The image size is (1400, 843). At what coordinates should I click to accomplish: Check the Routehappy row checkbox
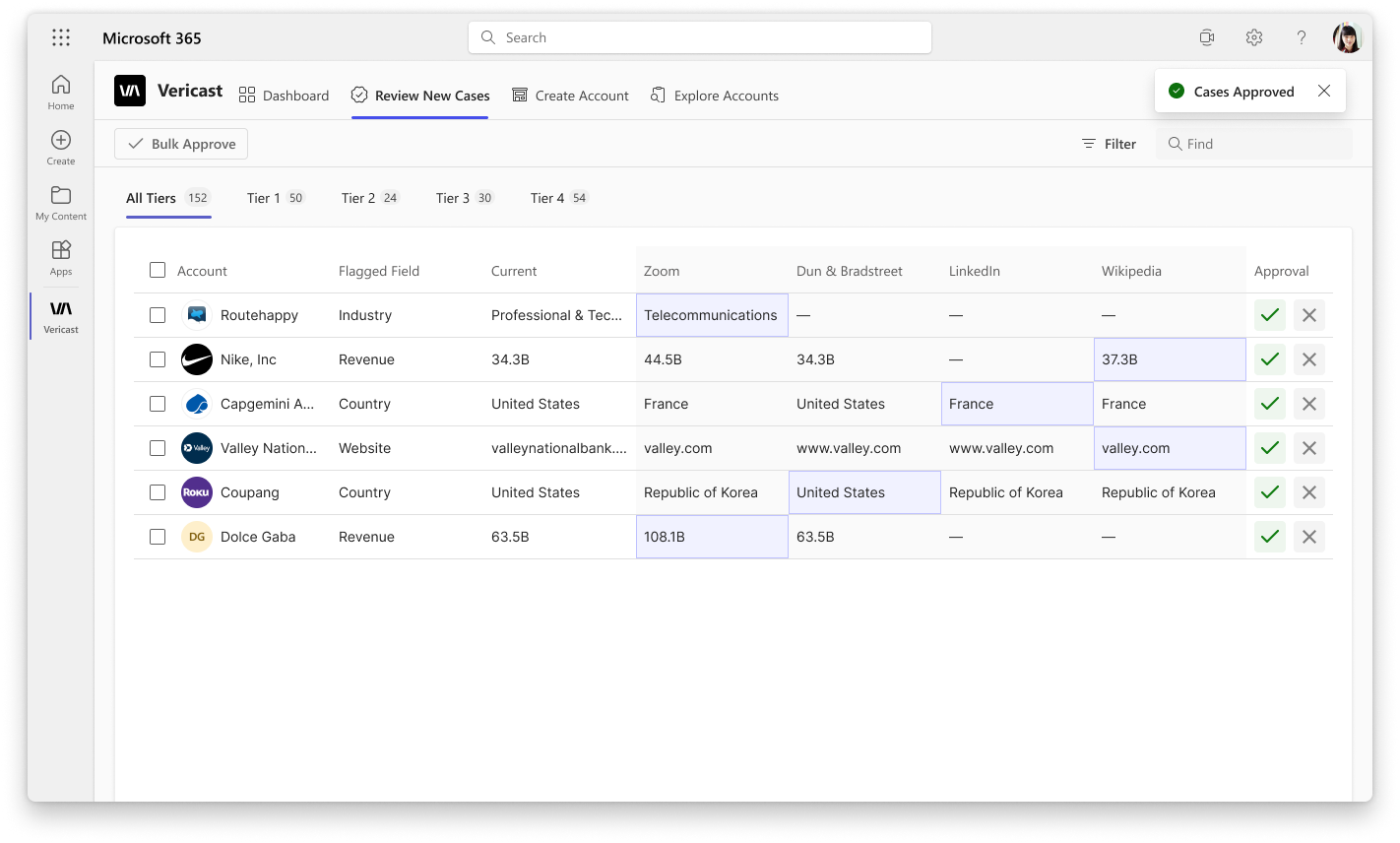tap(158, 315)
